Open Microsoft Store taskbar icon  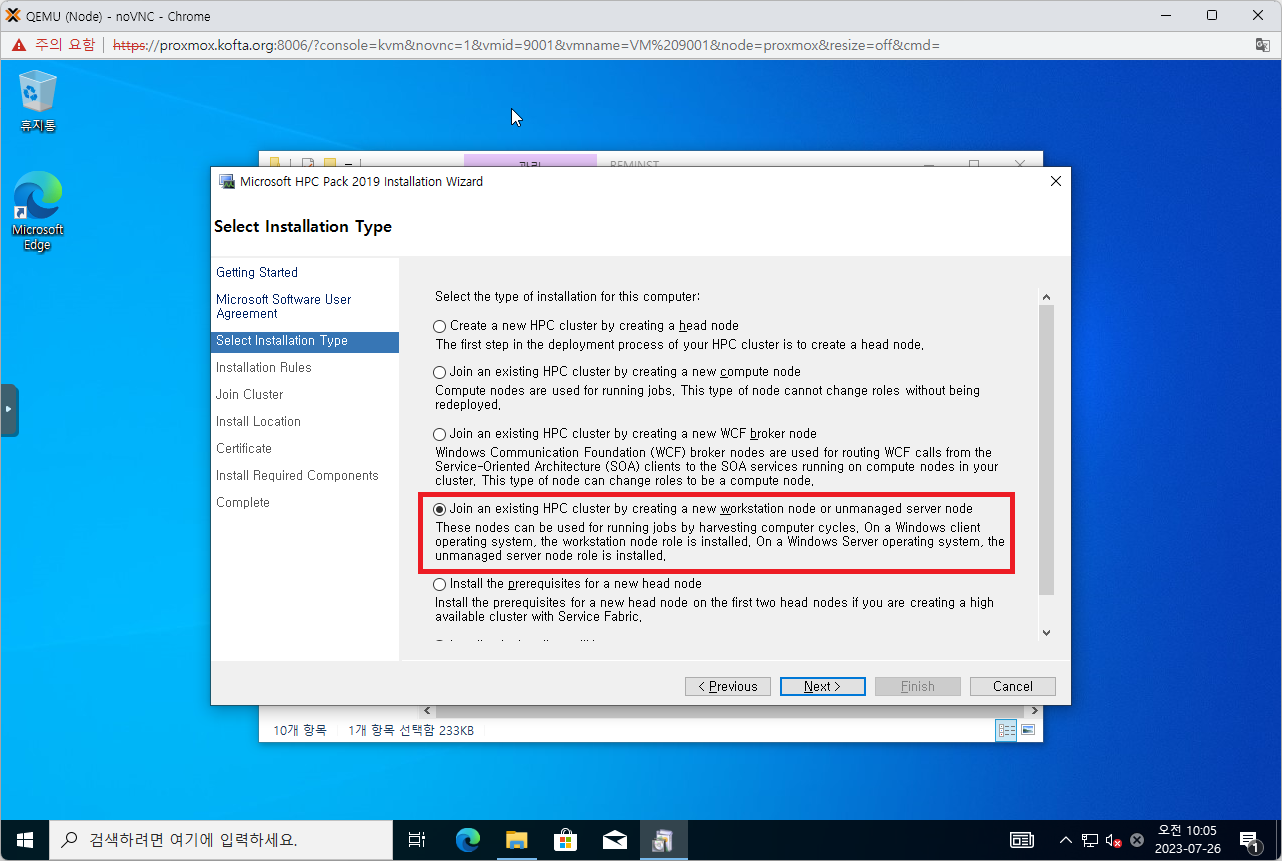tap(565, 840)
